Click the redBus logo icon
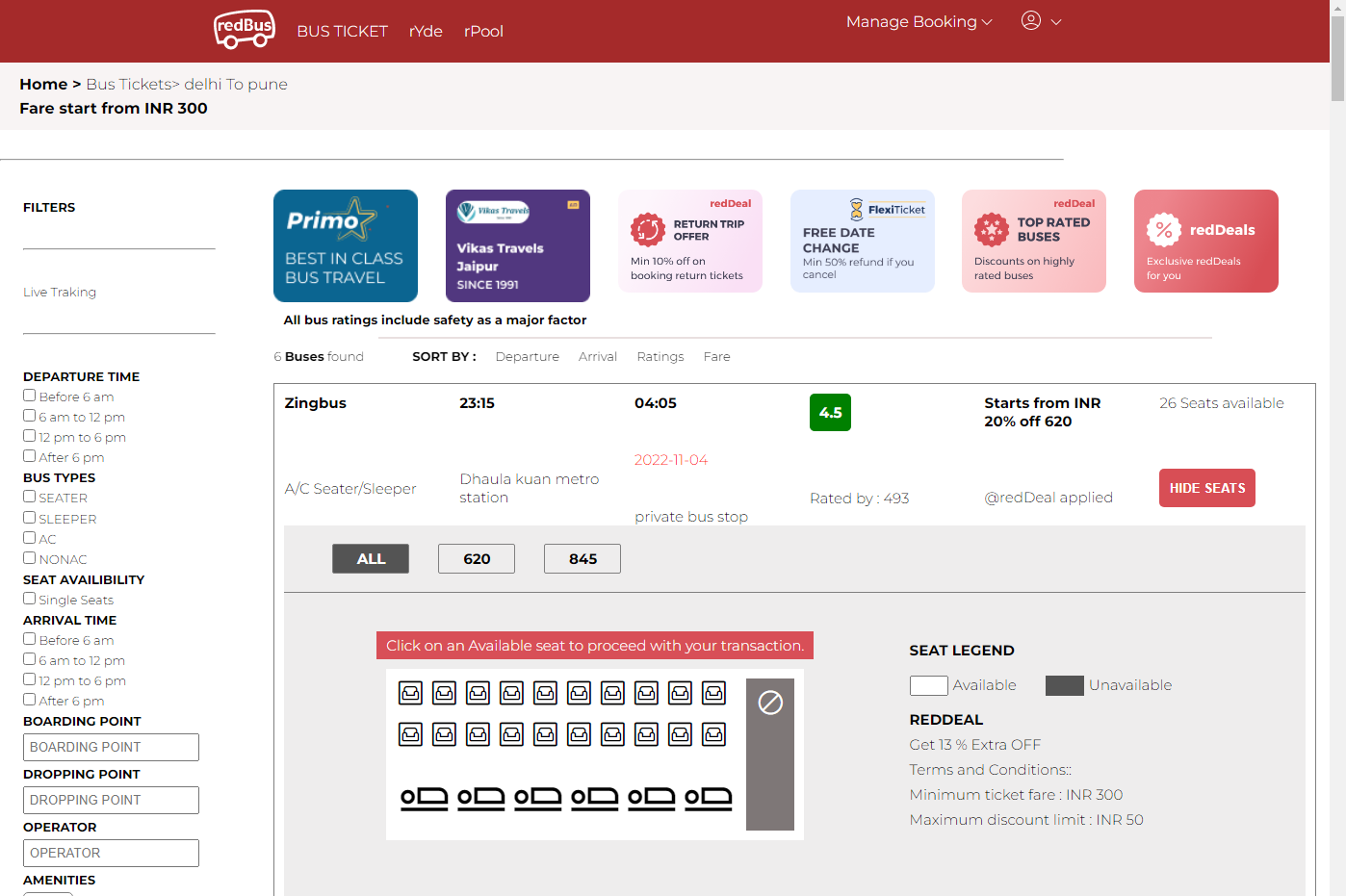This screenshot has height=896, width=1346. click(245, 29)
